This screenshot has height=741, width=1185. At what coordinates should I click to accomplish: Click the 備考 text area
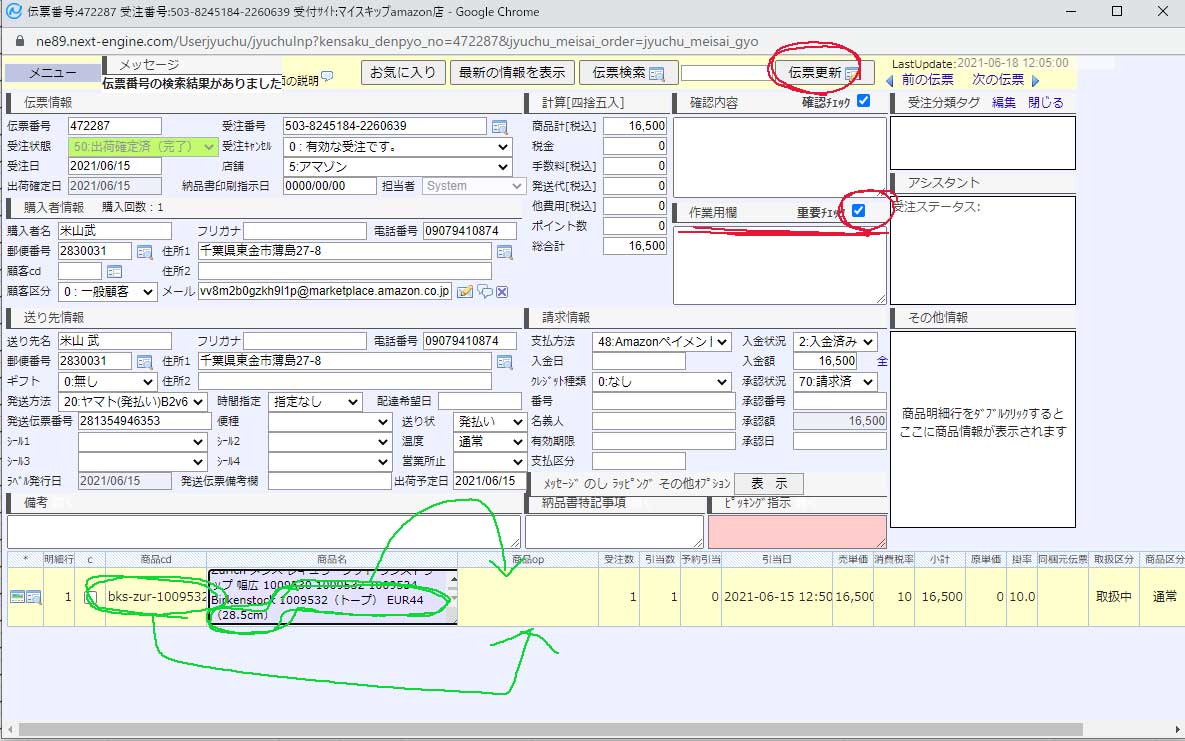point(264,532)
